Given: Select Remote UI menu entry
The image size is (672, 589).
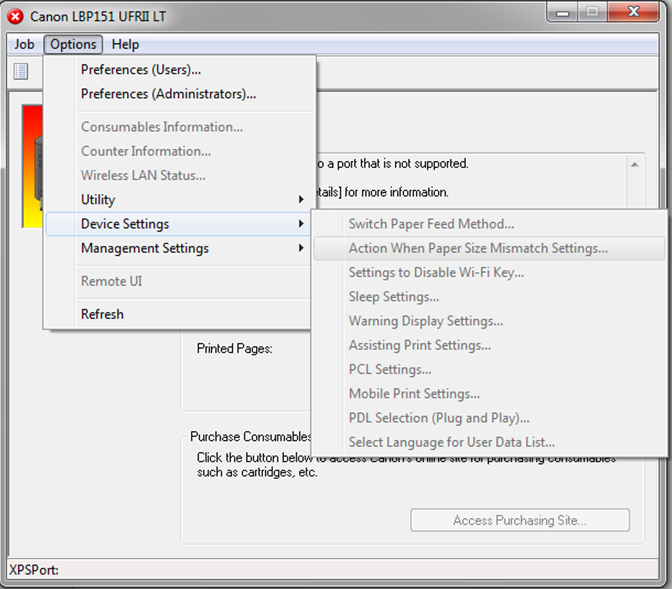Looking at the screenshot, I should (x=178, y=281).
